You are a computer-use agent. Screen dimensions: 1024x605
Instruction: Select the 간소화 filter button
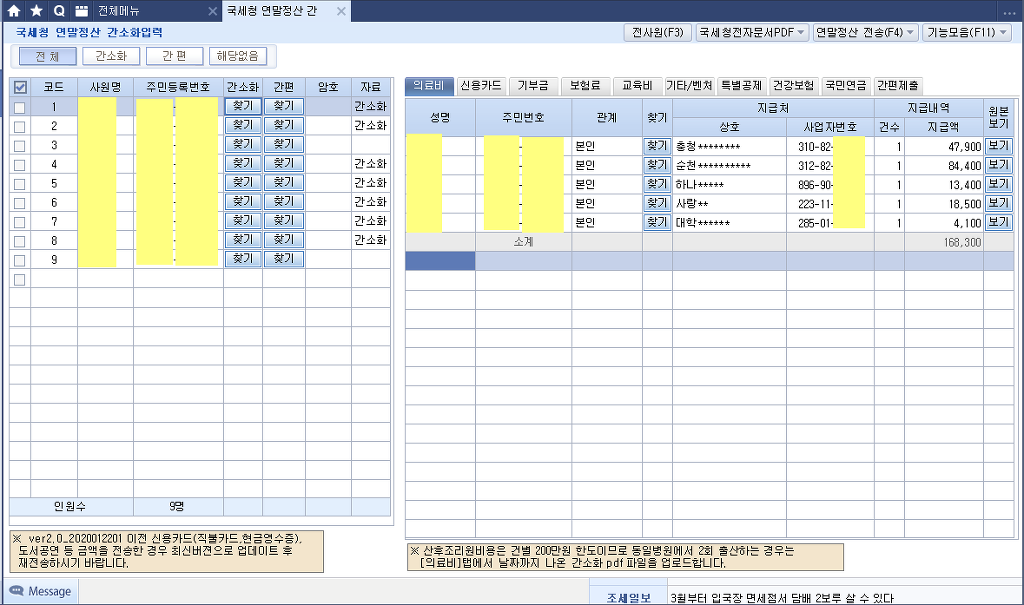(111, 56)
